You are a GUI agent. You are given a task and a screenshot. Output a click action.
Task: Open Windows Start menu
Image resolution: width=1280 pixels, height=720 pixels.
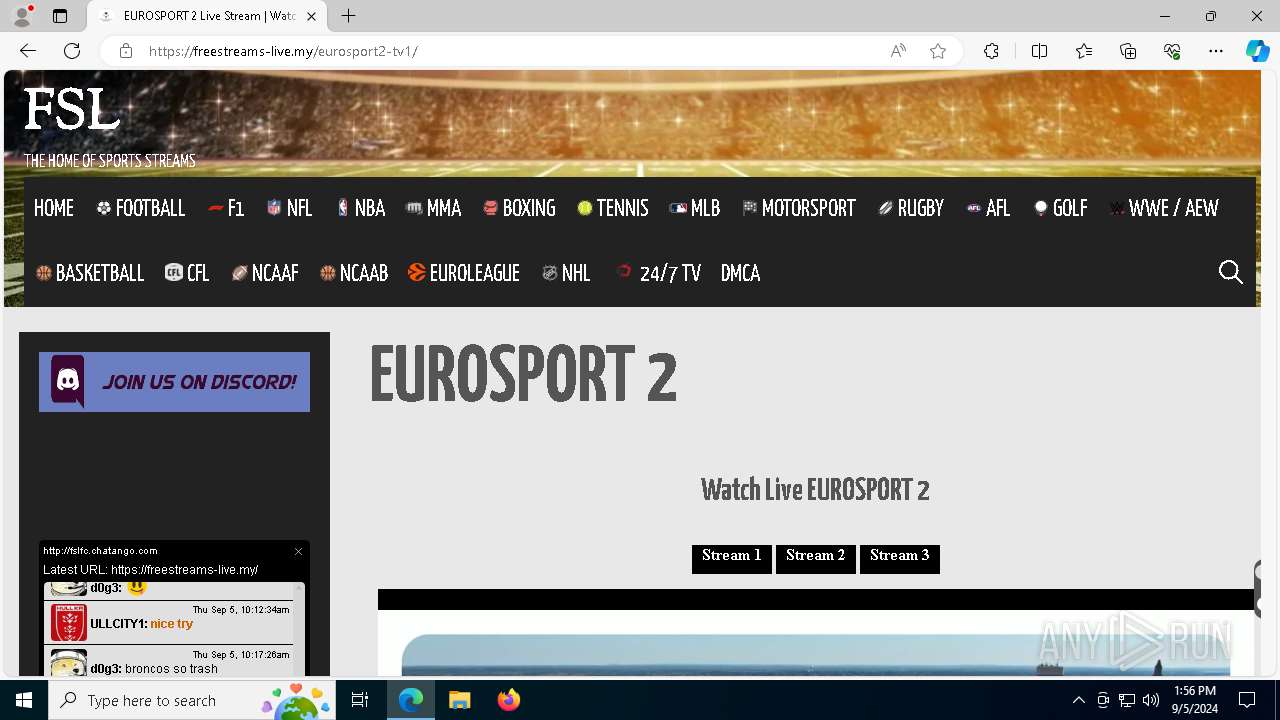click(24, 700)
